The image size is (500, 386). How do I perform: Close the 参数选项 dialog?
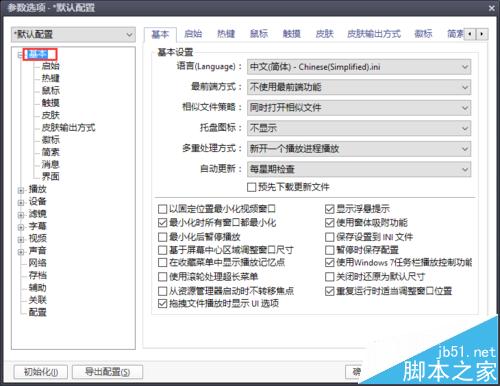click(491, 8)
